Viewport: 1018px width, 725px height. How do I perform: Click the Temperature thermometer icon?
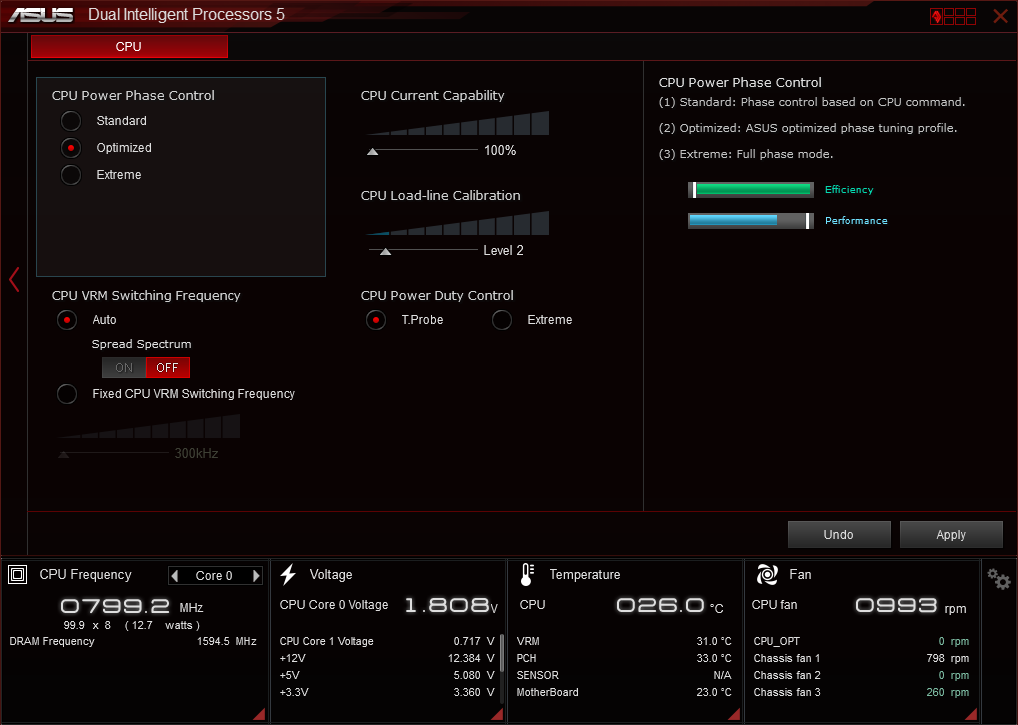527,574
